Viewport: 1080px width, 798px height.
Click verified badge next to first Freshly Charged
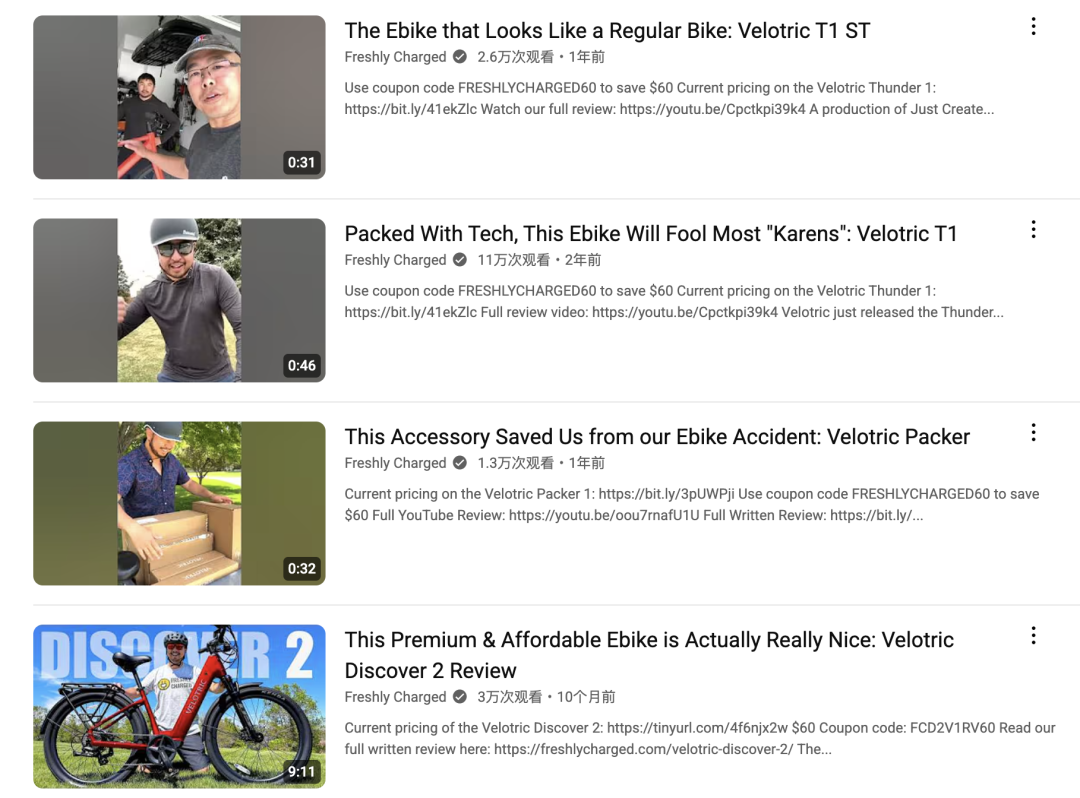[x=460, y=57]
